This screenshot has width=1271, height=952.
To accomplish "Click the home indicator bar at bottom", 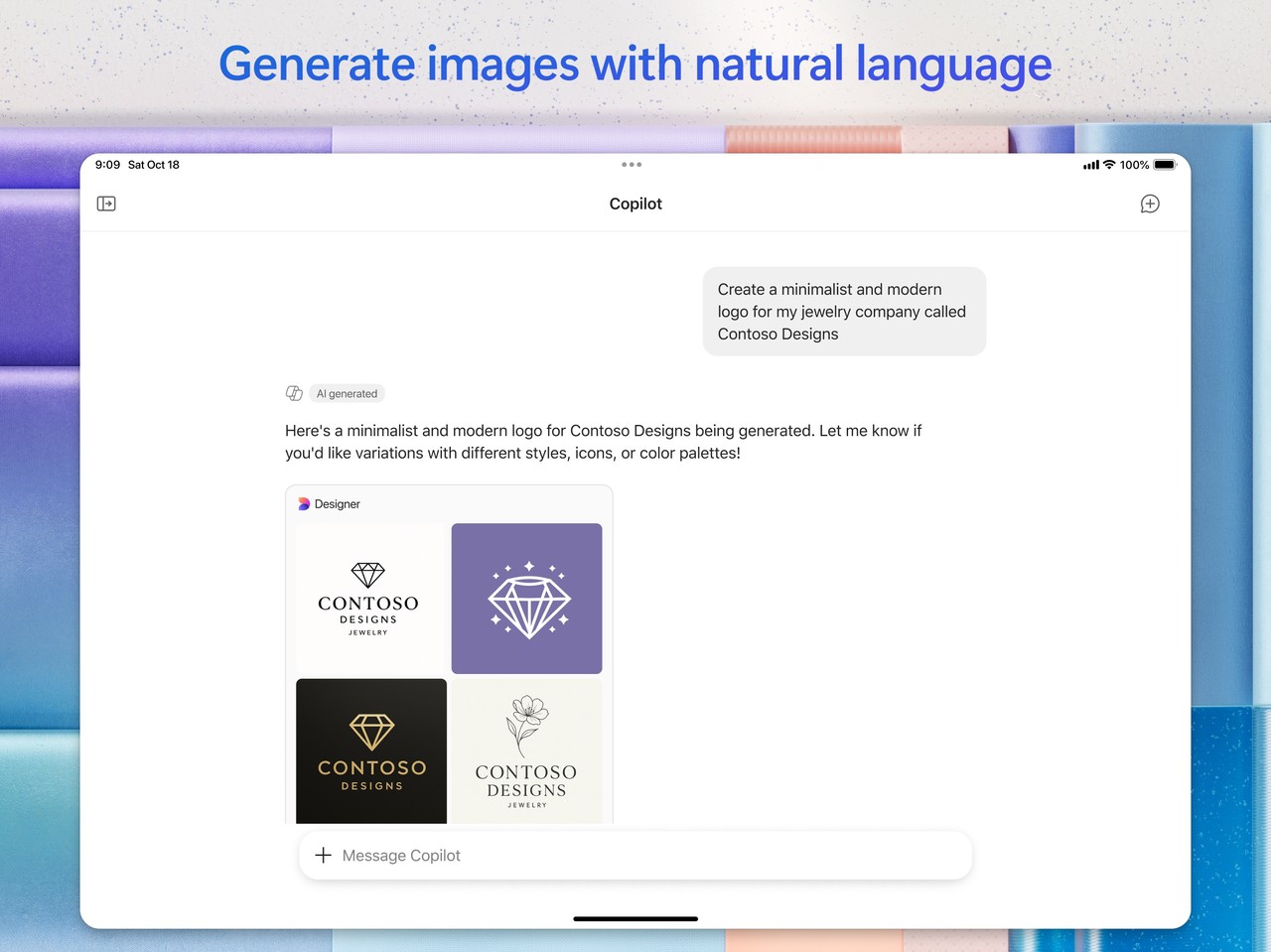I will [x=635, y=918].
